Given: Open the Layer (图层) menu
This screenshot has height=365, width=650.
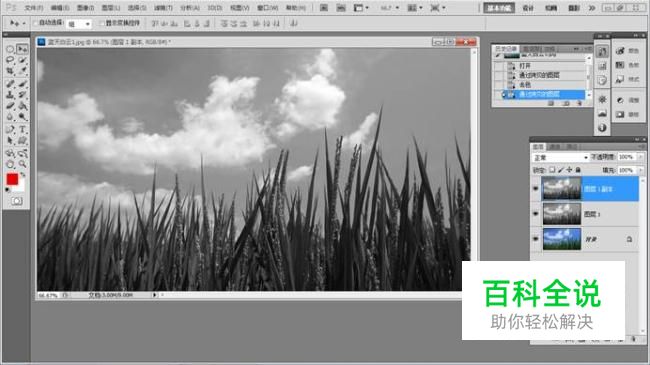Looking at the screenshot, I should click(x=111, y=8).
